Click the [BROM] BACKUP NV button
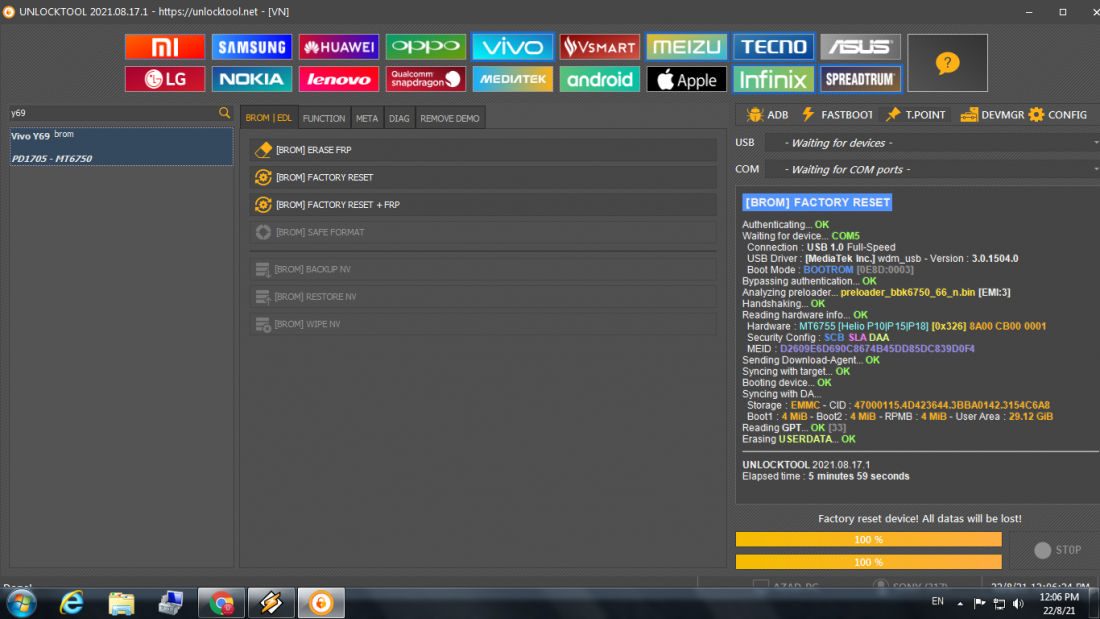This screenshot has height=619, width=1100. tap(483, 269)
